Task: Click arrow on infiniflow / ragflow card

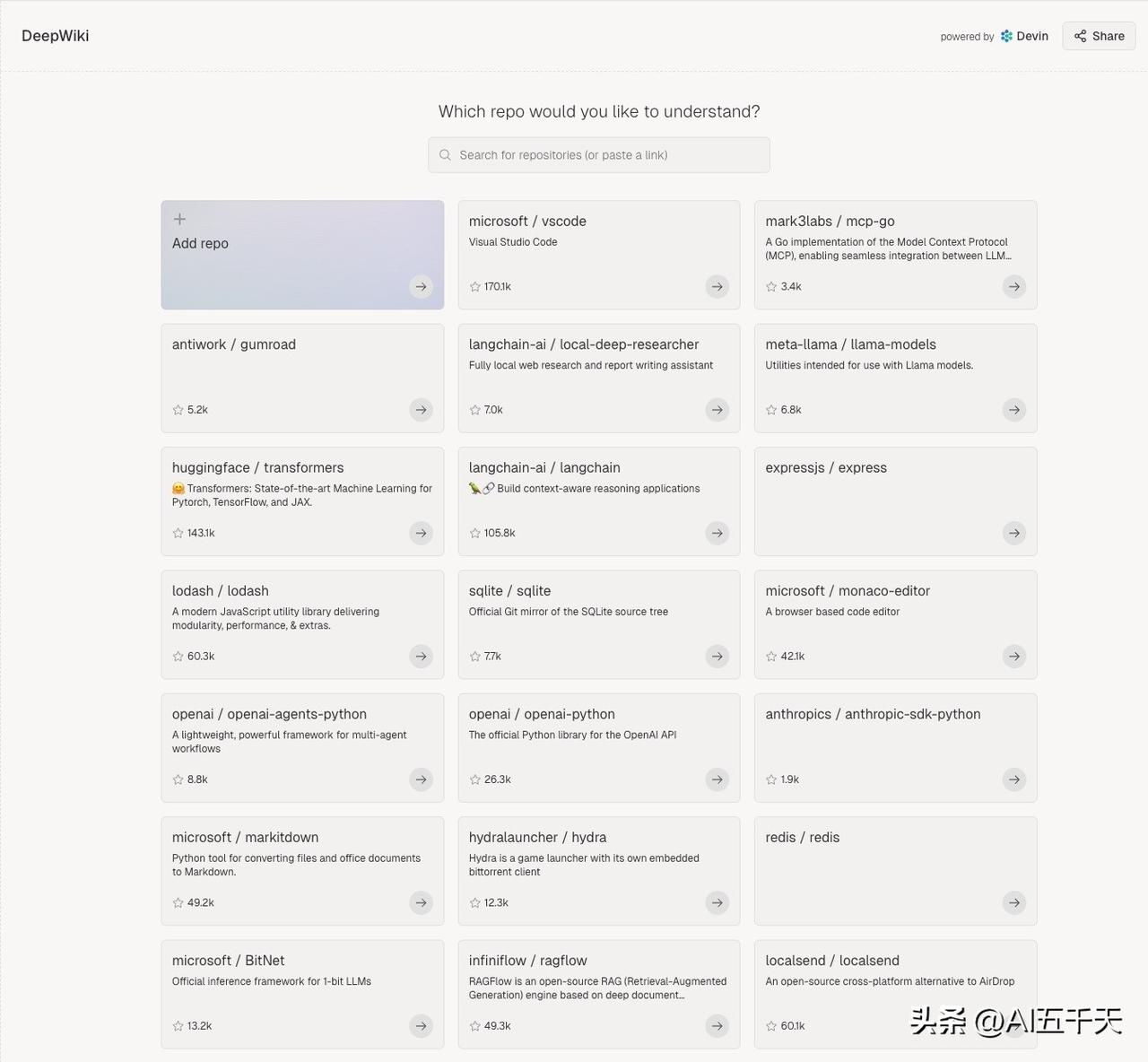Action: (717, 1025)
